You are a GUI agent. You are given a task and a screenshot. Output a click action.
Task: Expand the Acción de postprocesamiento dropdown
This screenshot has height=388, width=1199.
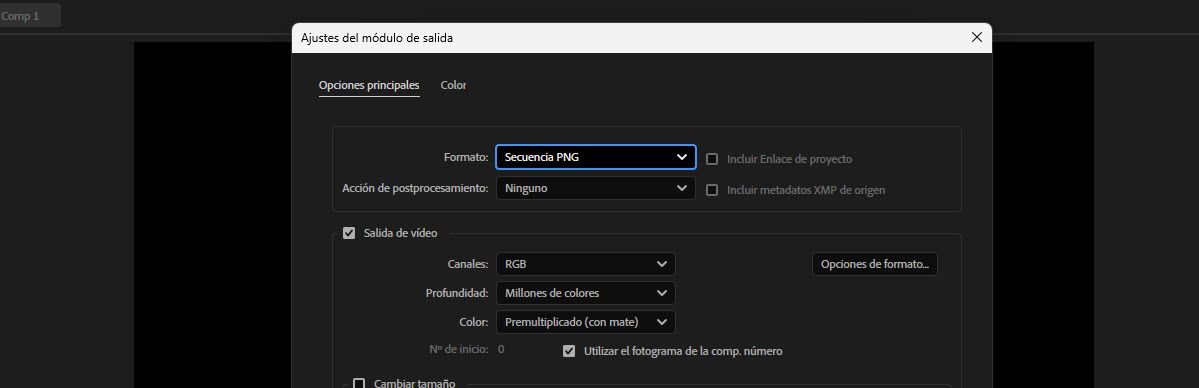[x=596, y=188]
